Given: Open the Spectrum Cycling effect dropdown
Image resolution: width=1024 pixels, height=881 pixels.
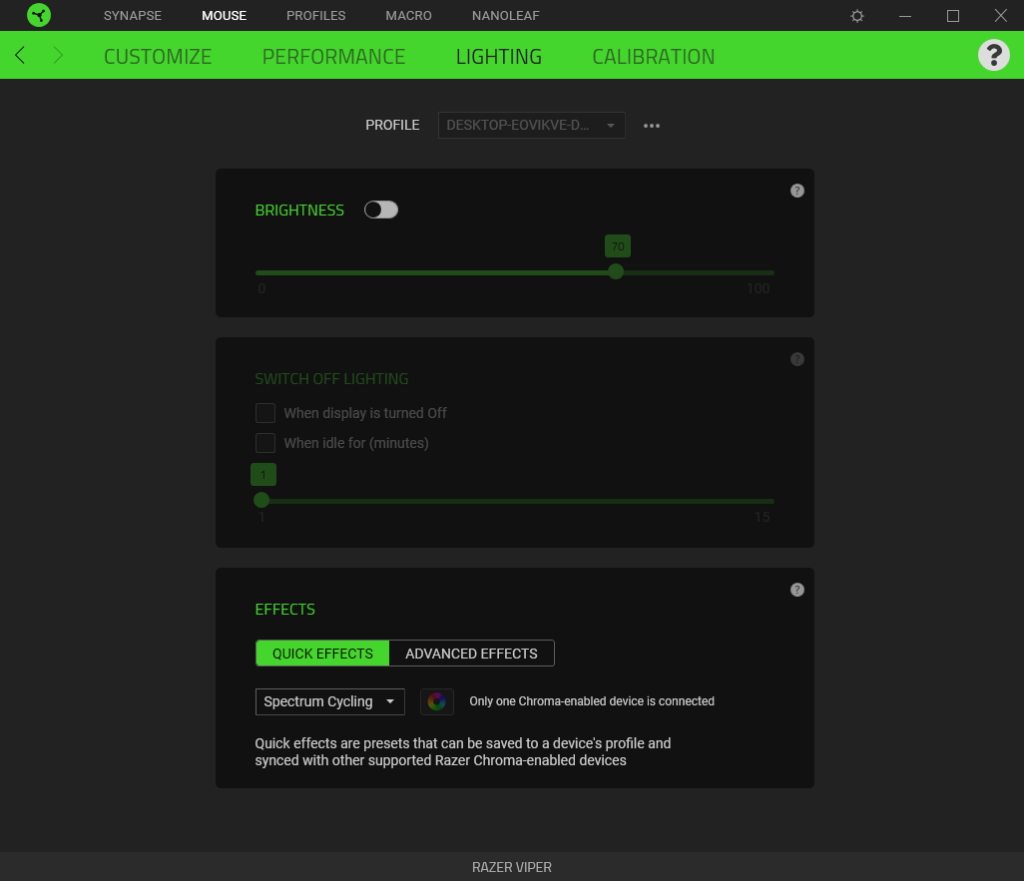Looking at the screenshot, I should tap(330, 702).
